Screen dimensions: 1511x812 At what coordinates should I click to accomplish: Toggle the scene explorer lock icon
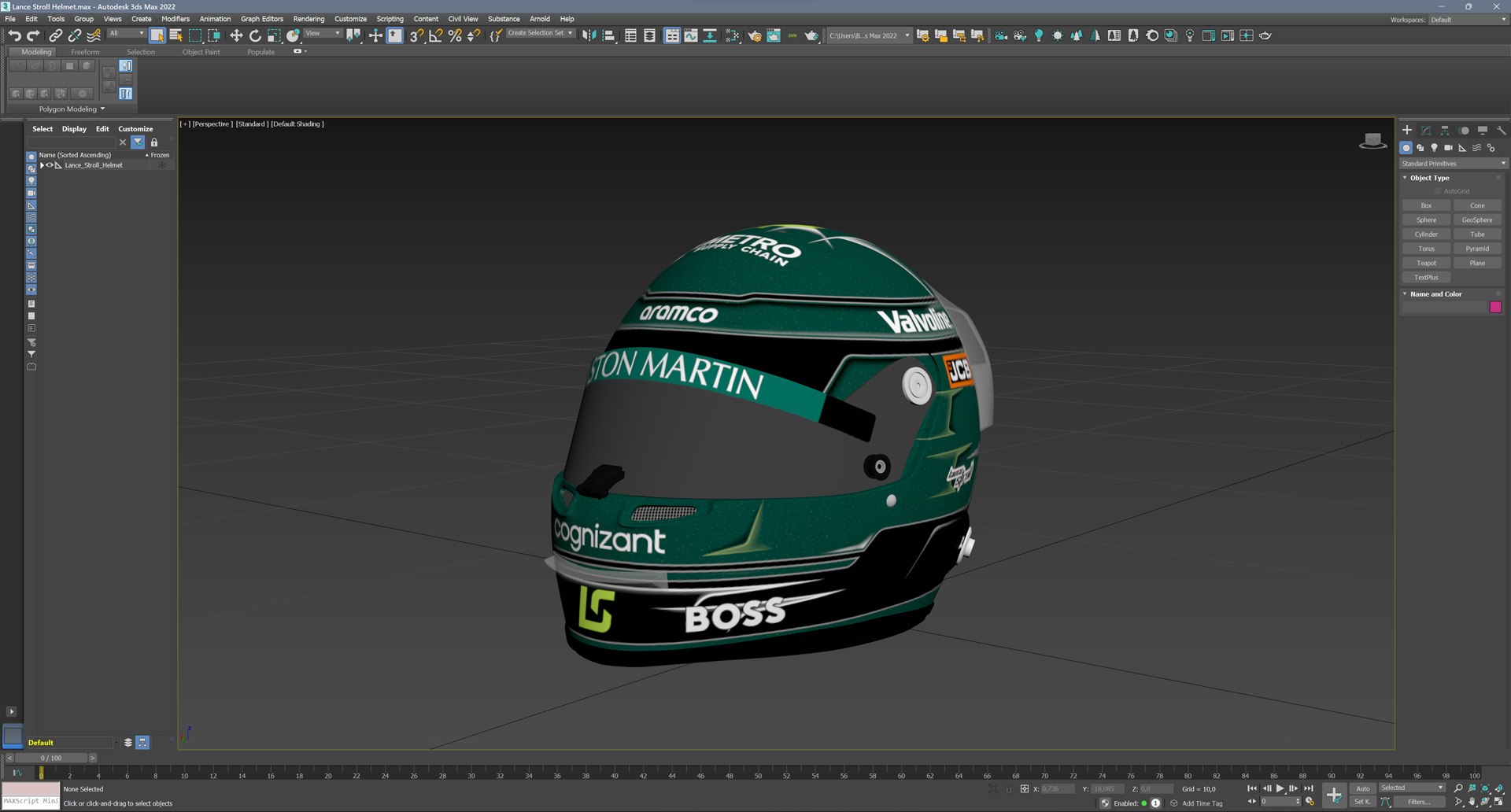point(154,142)
